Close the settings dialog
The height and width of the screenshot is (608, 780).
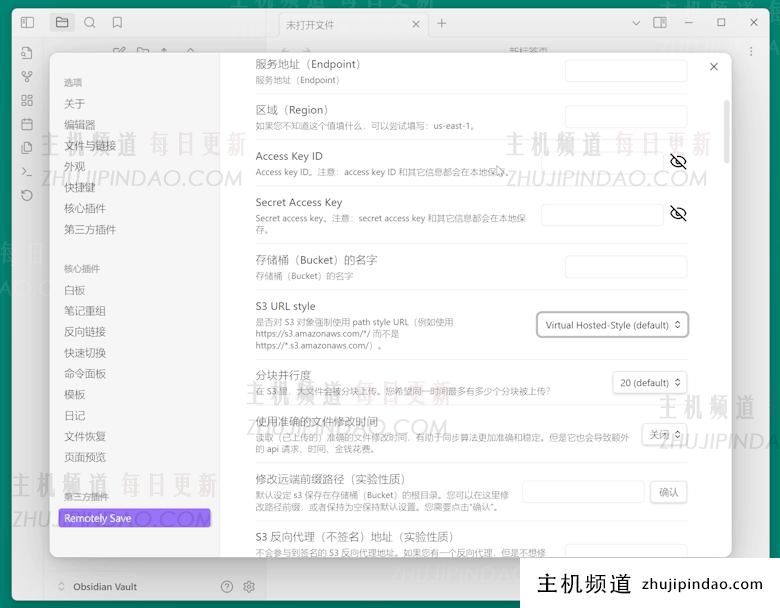pyautogui.click(x=714, y=67)
